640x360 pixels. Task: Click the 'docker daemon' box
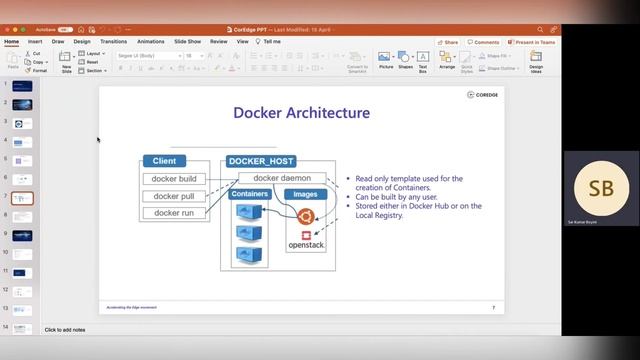click(282, 178)
